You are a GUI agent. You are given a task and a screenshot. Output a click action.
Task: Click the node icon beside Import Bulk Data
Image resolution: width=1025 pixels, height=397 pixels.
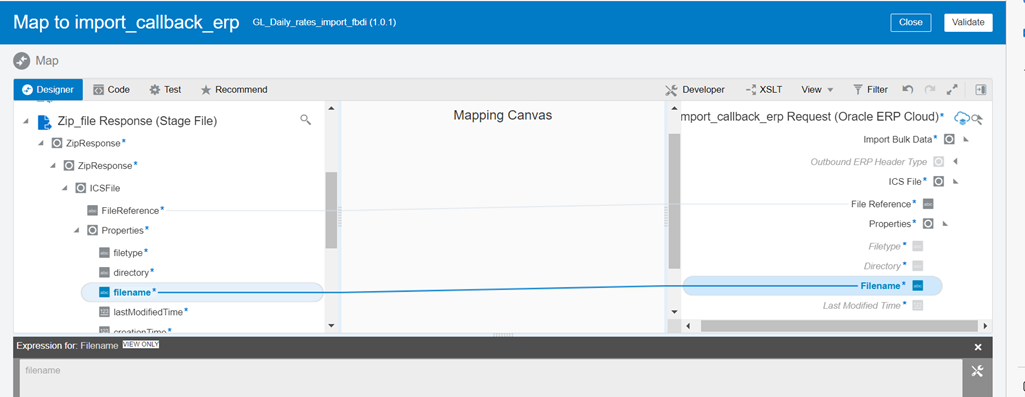950,139
